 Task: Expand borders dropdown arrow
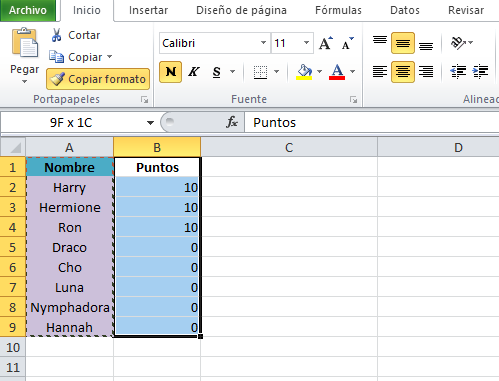(276, 72)
